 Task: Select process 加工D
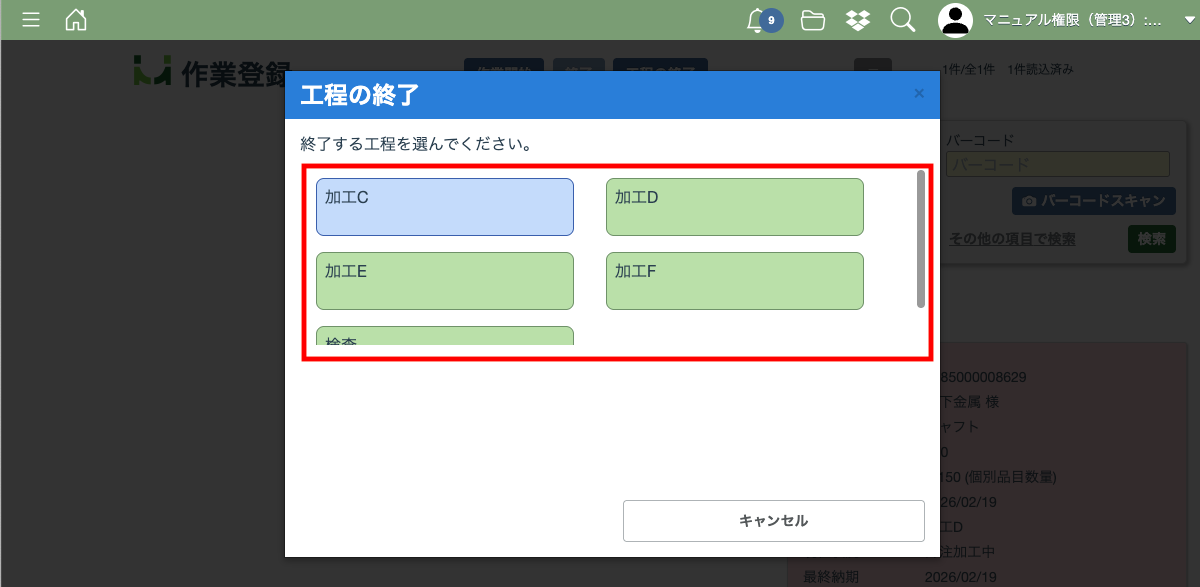735,207
